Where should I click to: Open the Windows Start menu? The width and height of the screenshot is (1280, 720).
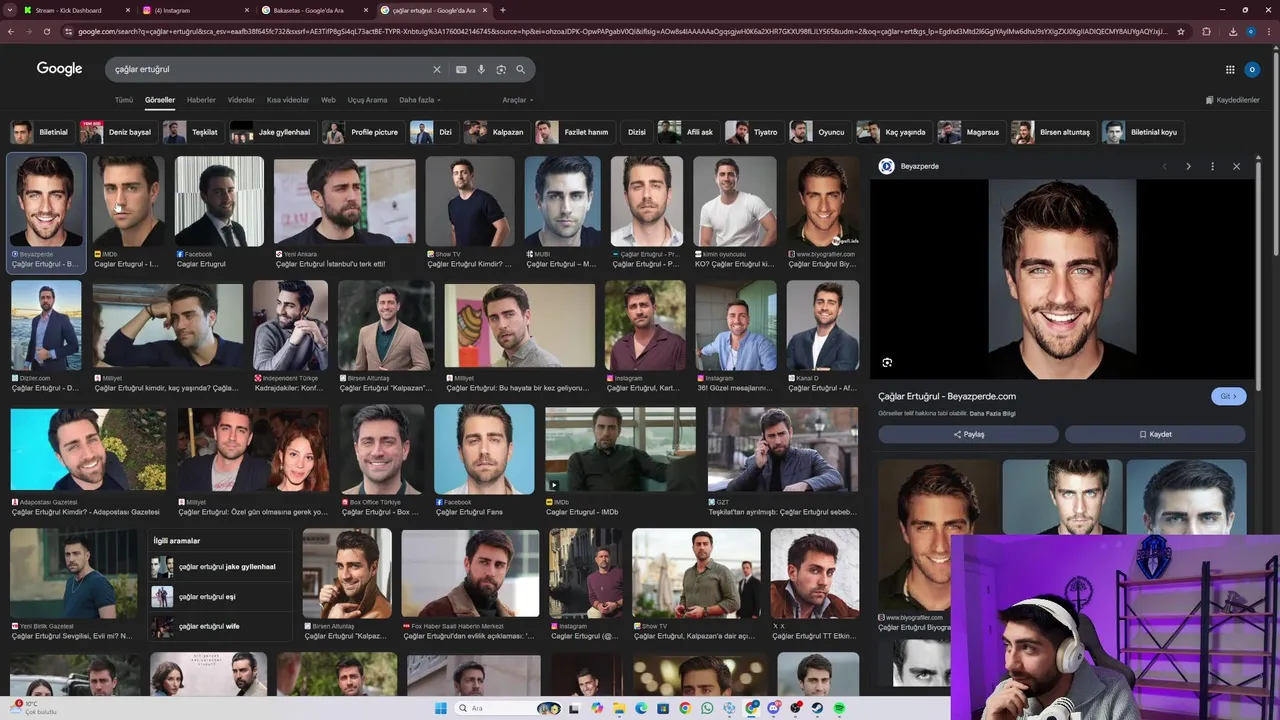click(x=441, y=708)
